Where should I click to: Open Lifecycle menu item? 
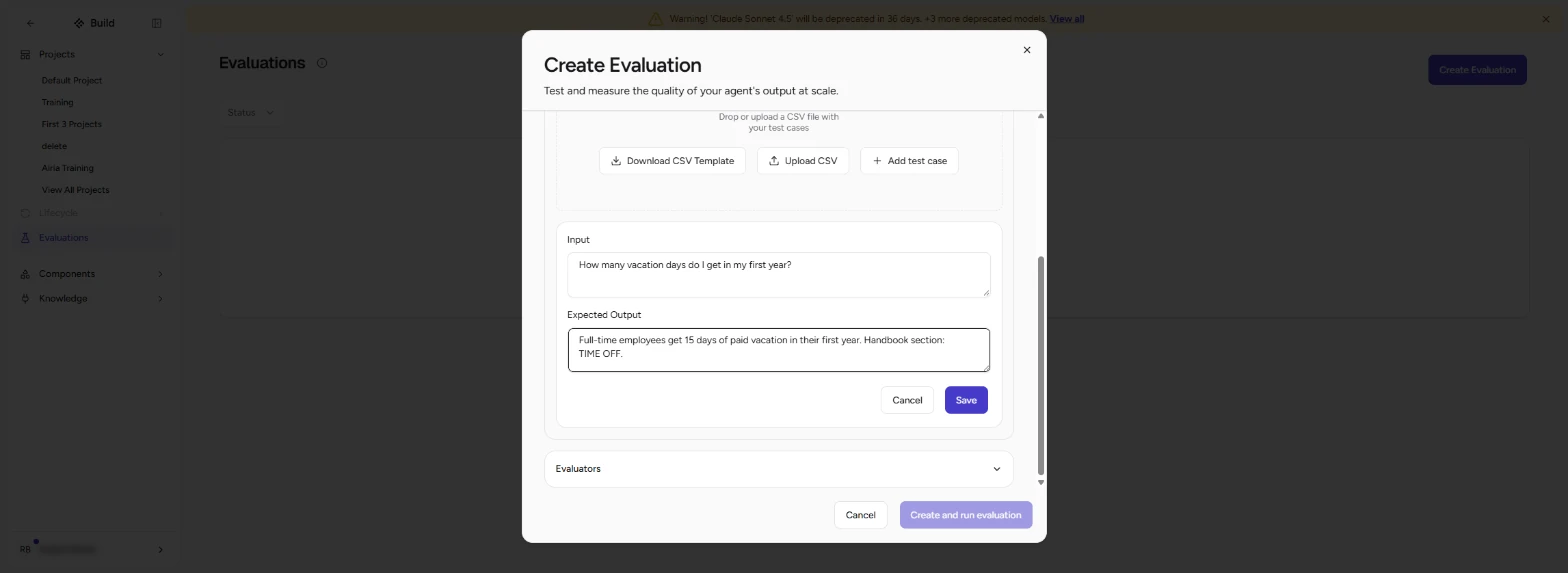92,213
